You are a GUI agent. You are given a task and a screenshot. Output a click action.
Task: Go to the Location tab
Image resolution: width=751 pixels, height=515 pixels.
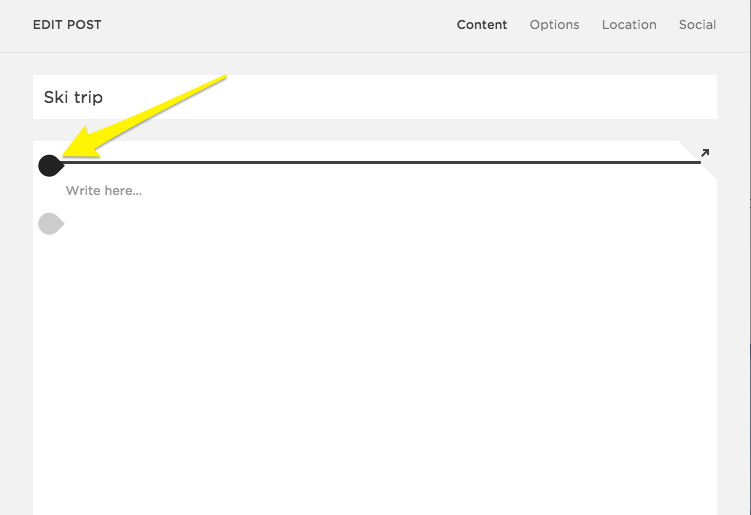coord(629,25)
